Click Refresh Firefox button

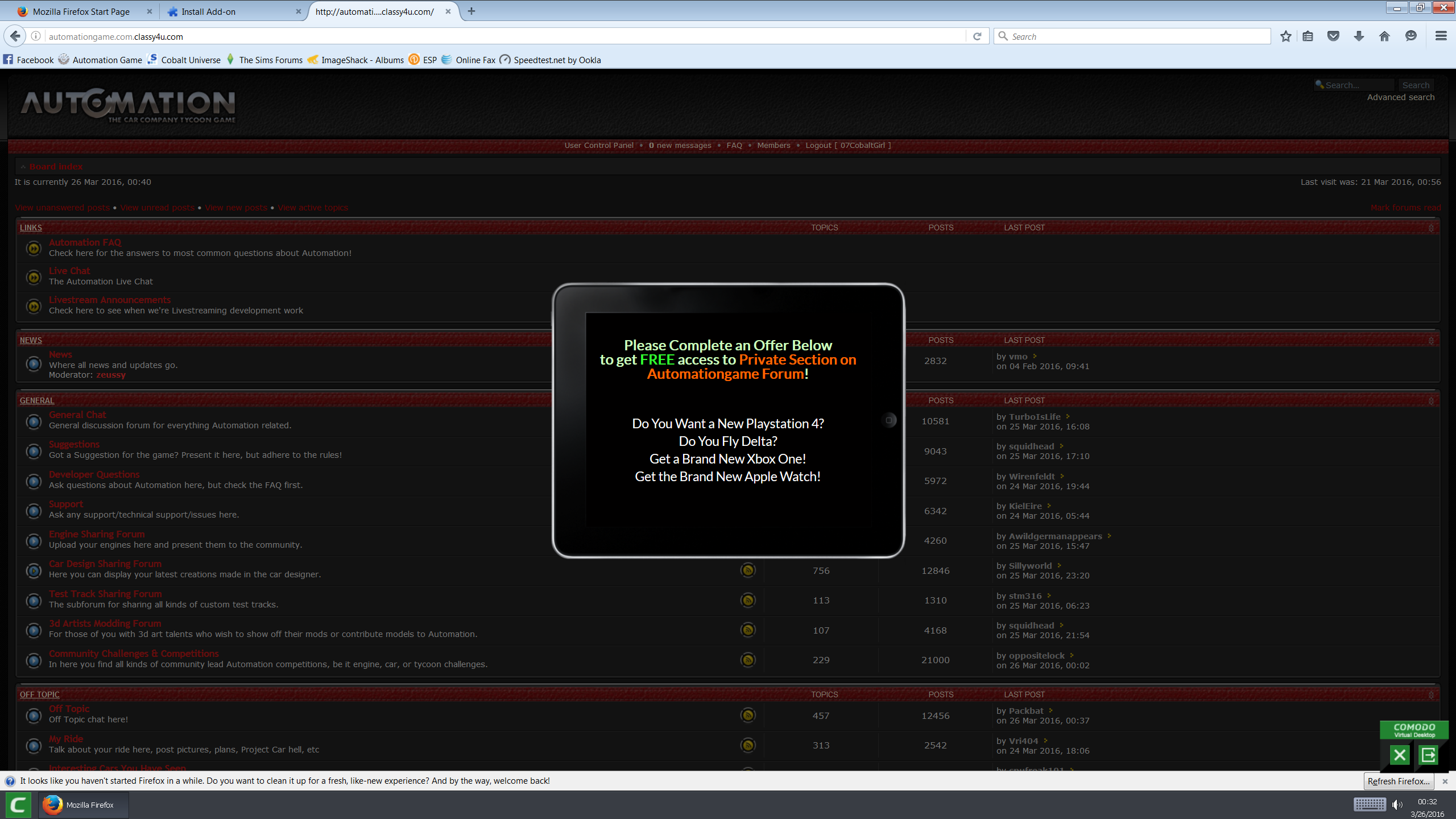point(1399,781)
